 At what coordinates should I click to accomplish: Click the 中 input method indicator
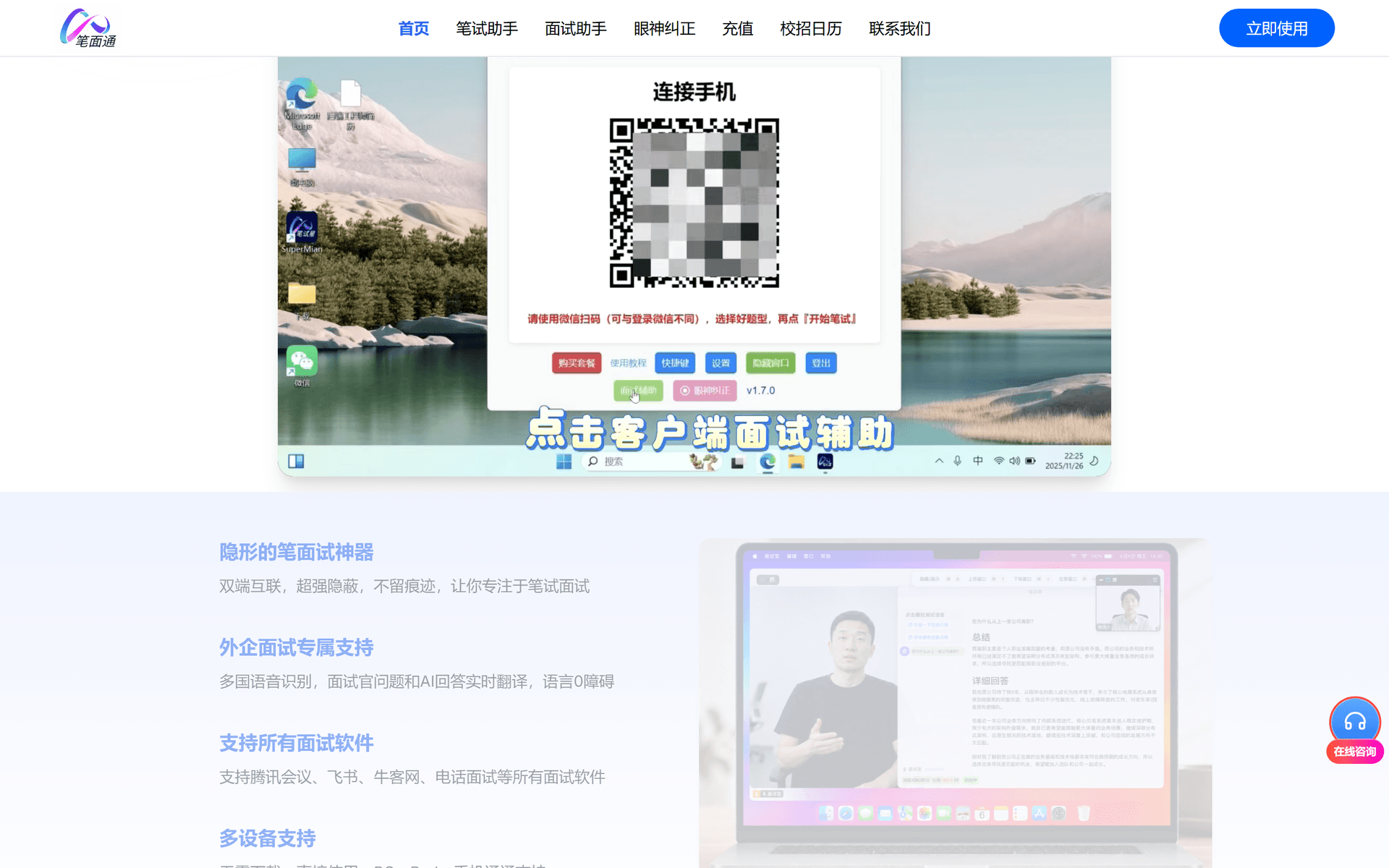pyautogui.click(x=978, y=461)
